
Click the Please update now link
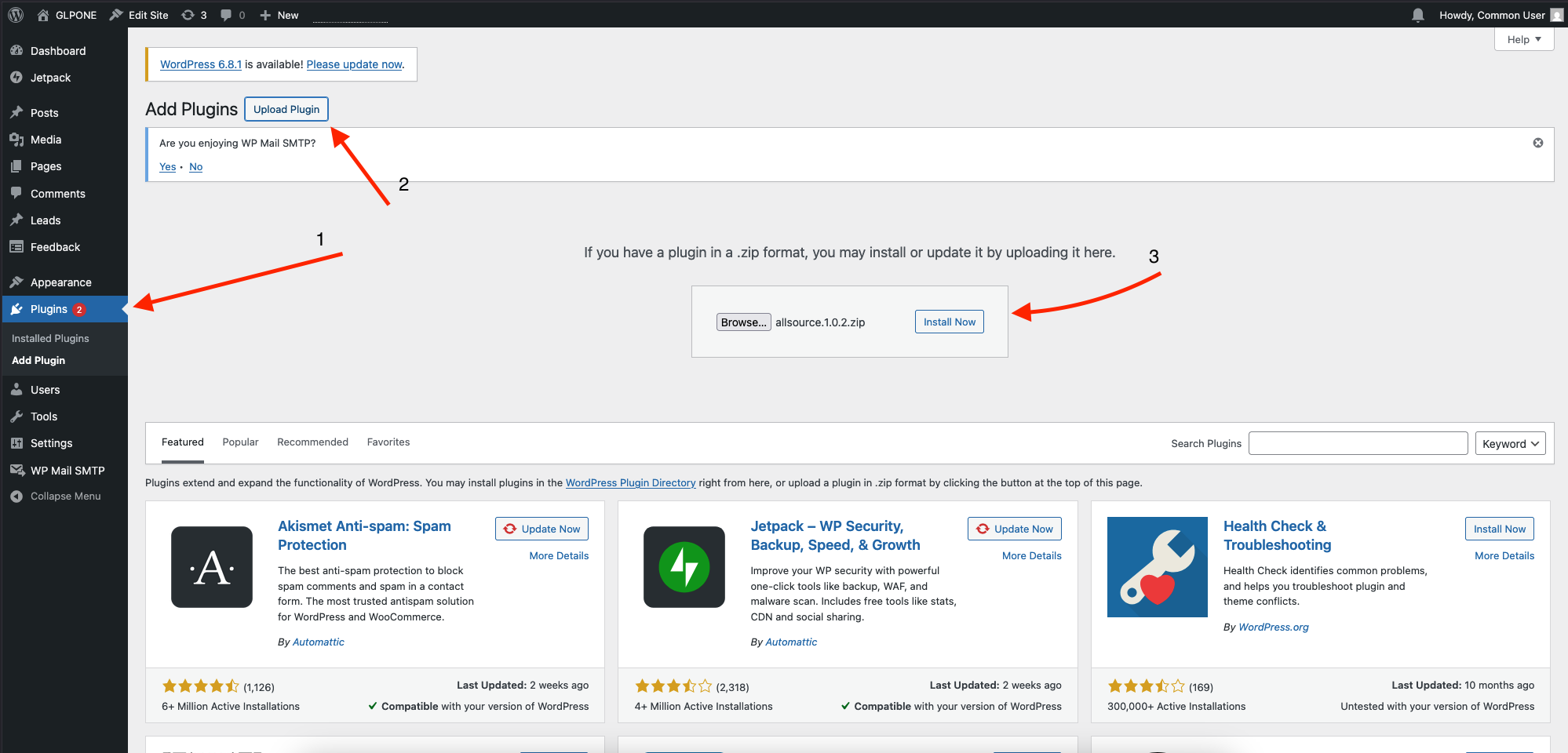(354, 64)
